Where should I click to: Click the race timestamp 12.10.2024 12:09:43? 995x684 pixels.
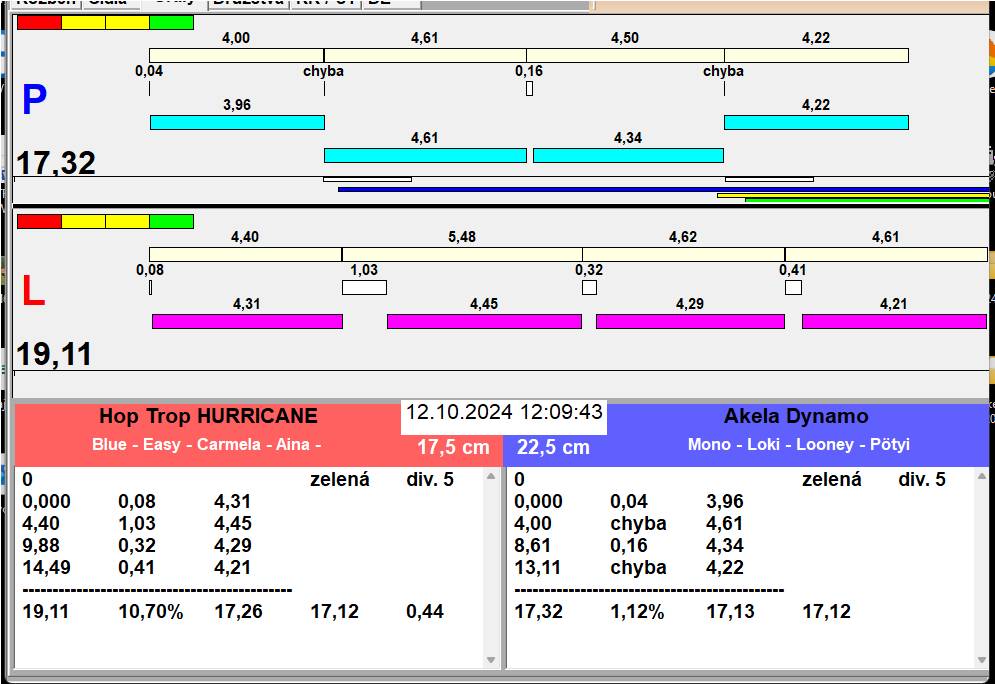(x=504, y=413)
